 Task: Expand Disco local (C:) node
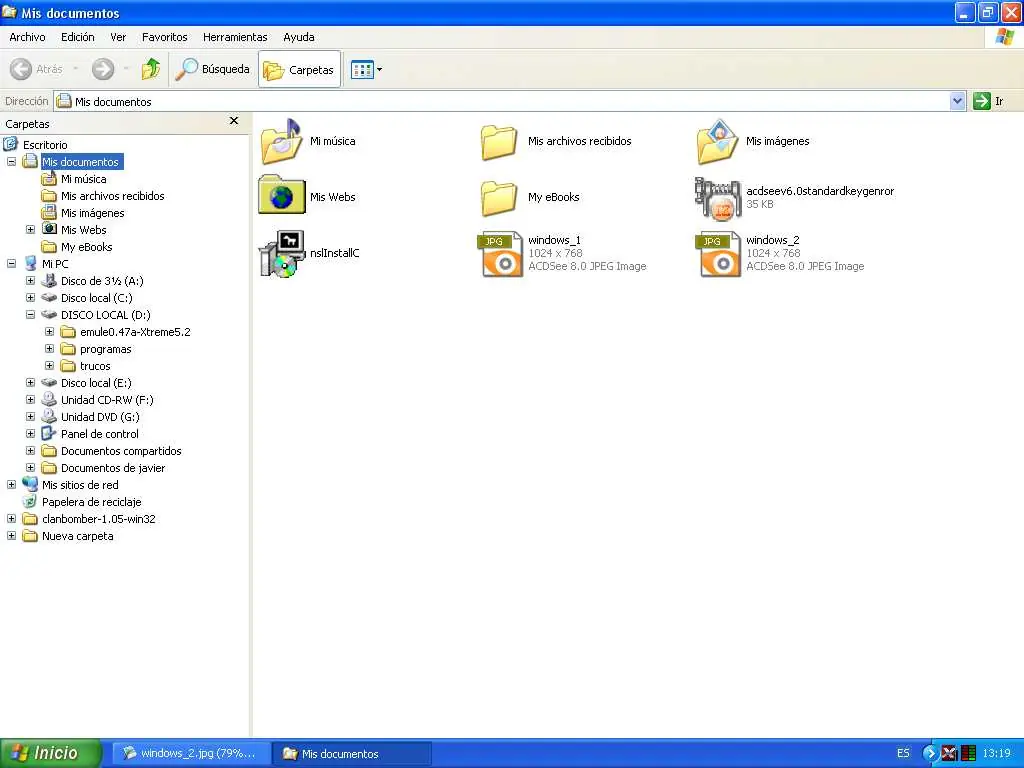pyautogui.click(x=30, y=297)
